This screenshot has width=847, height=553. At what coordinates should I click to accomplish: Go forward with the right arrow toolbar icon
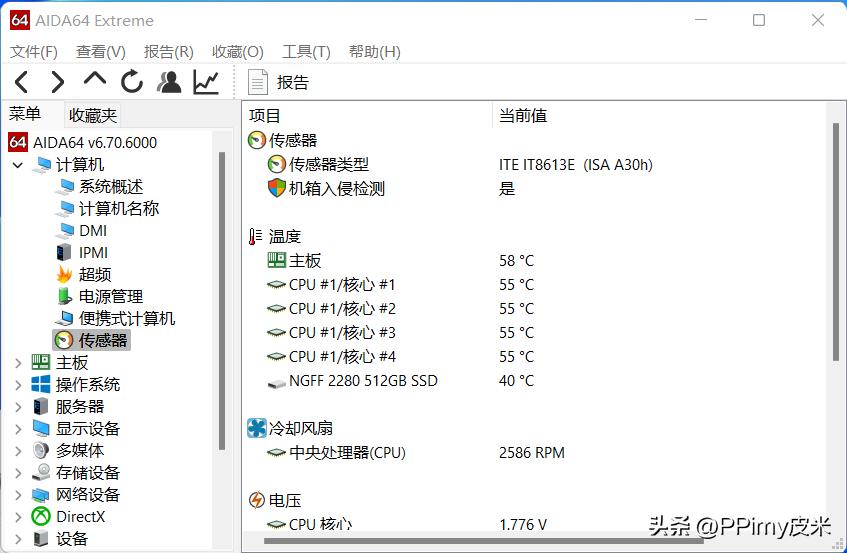(x=57, y=82)
